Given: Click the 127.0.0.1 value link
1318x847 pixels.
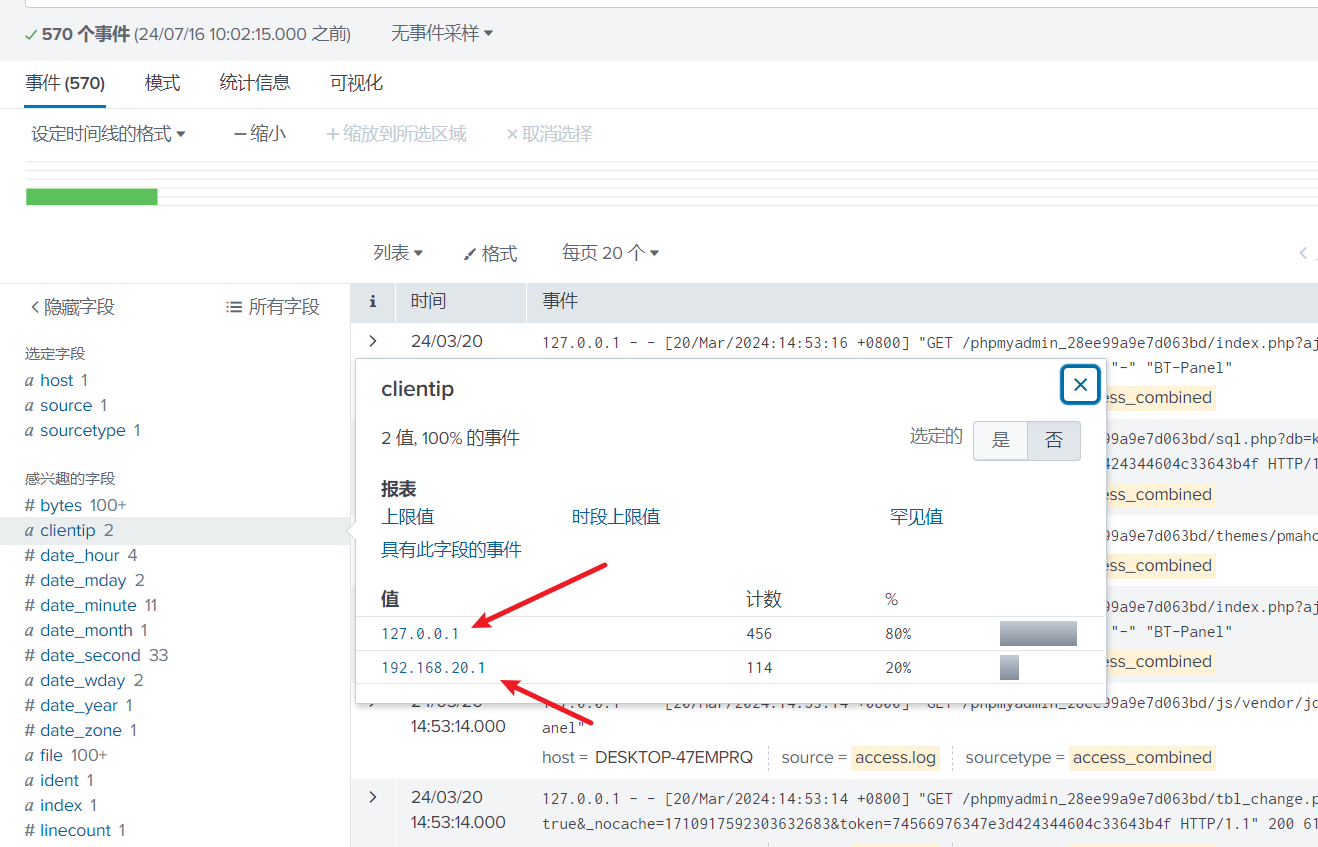Looking at the screenshot, I should click(x=420, y=633).
